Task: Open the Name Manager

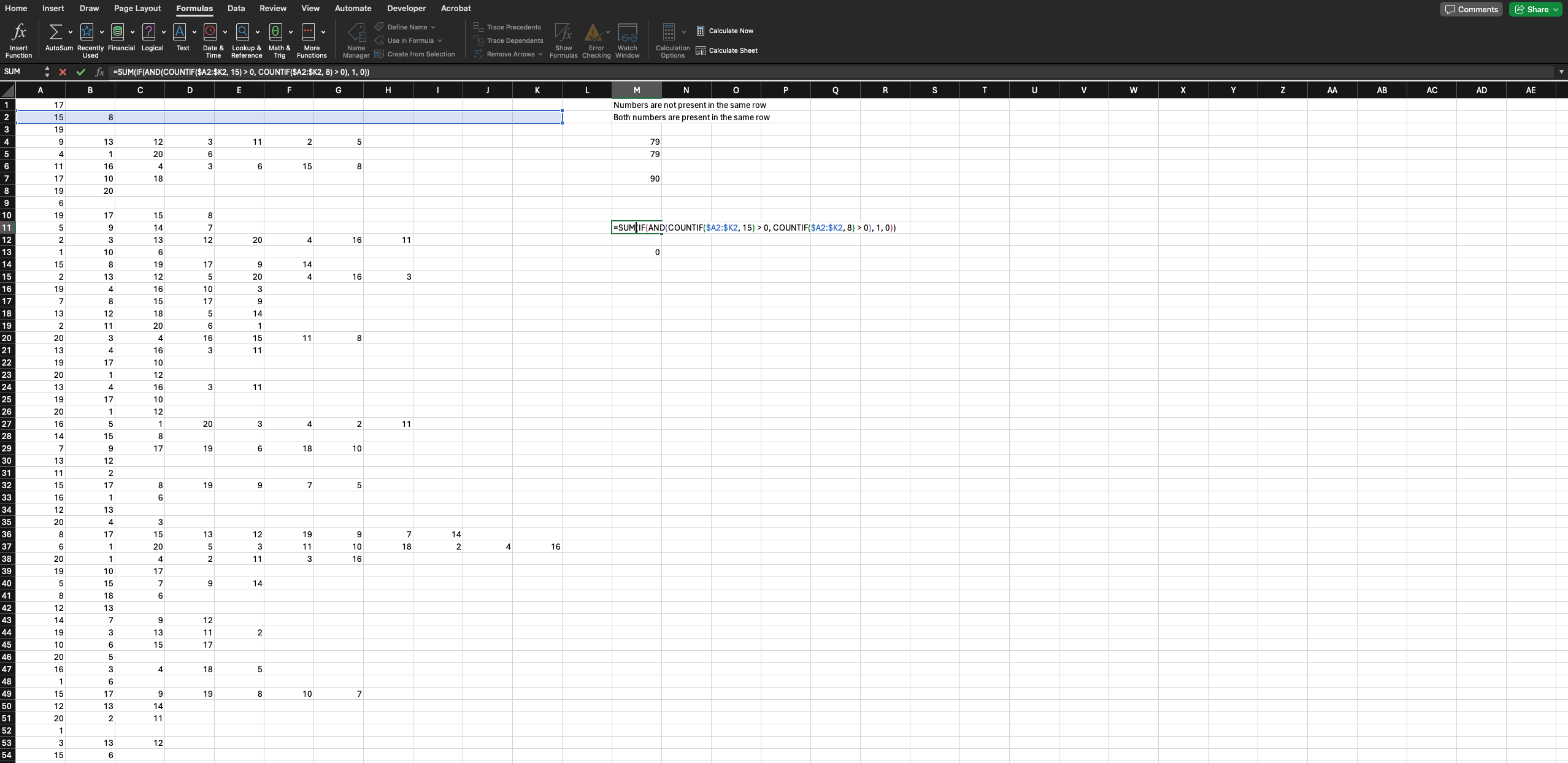Action: (356, 39)
